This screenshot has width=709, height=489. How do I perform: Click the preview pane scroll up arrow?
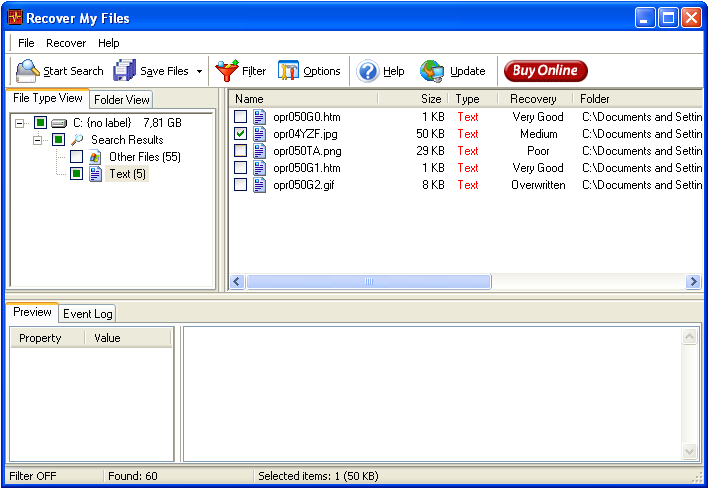(690, 337)
